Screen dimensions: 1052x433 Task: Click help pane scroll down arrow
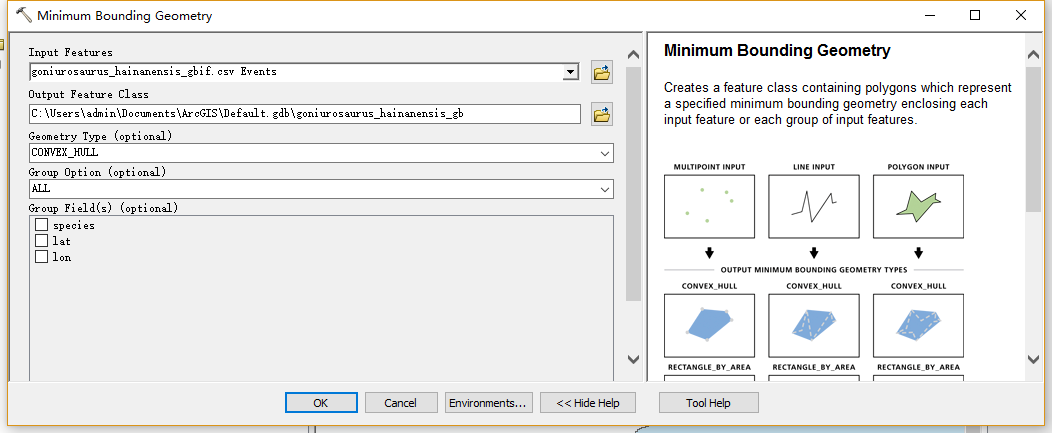pos(1033,358)
